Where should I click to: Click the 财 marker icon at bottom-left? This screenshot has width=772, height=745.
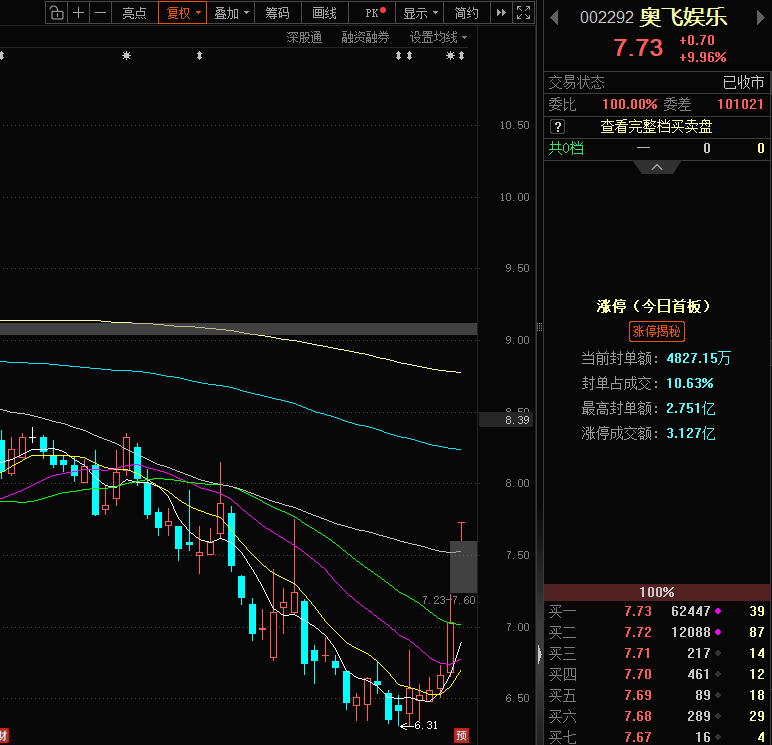click(x=3, y=736)
